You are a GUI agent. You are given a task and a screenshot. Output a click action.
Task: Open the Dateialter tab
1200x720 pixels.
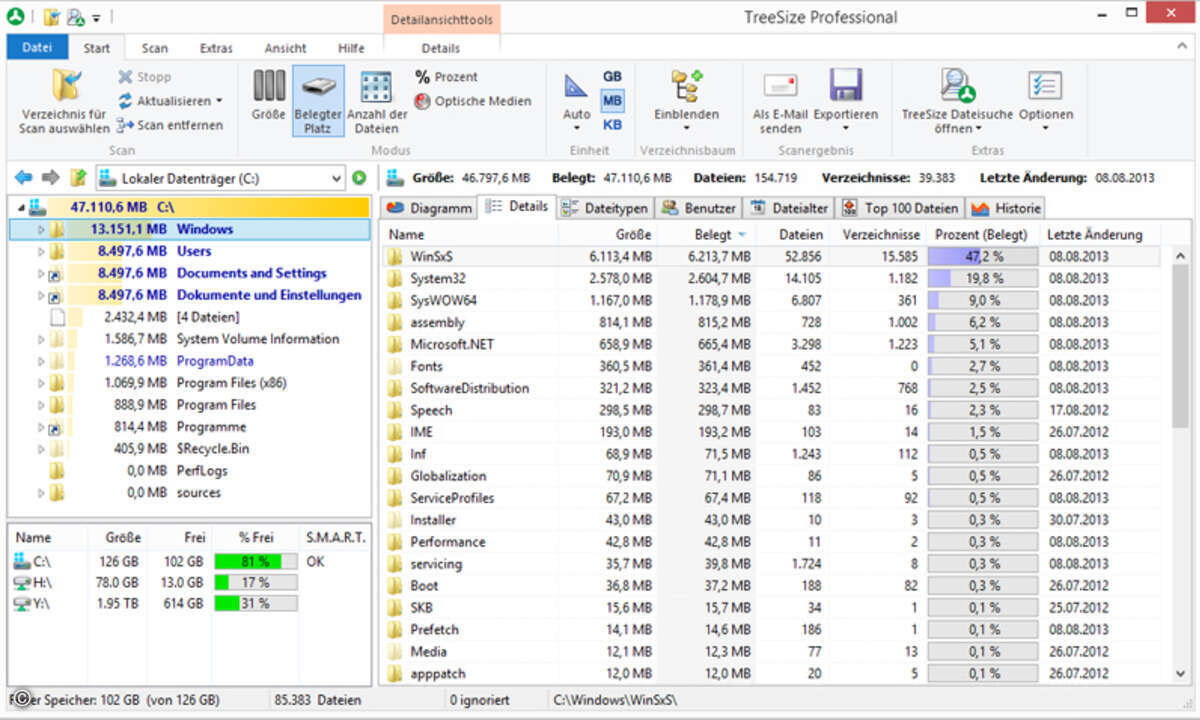[x=790, y=208]
